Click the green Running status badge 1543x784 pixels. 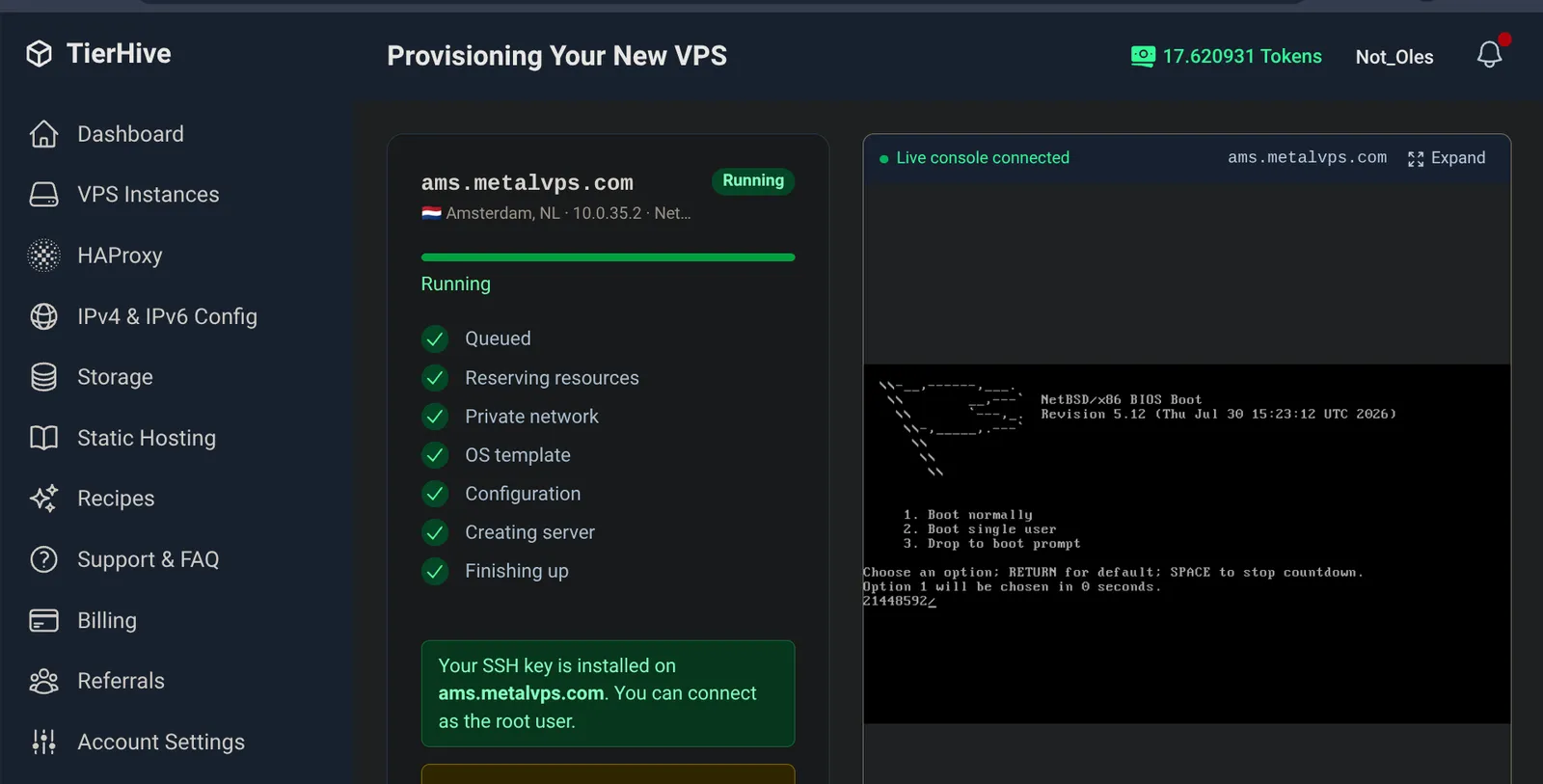click(753, 181)
